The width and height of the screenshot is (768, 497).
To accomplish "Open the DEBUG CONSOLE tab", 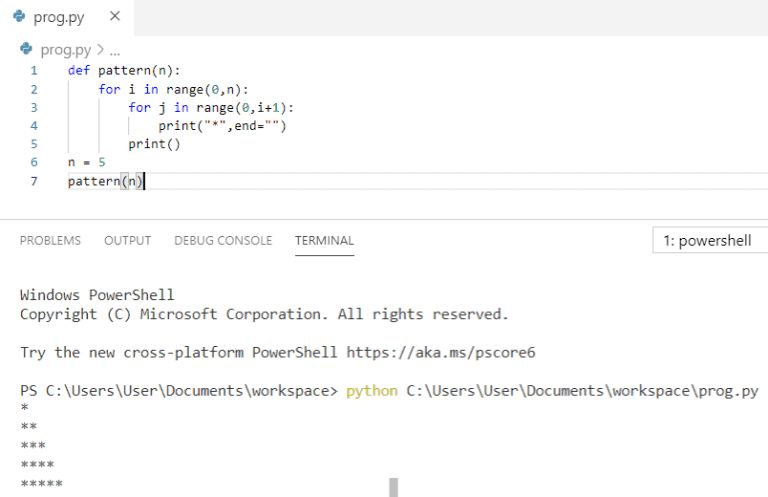I will [223, 240].
